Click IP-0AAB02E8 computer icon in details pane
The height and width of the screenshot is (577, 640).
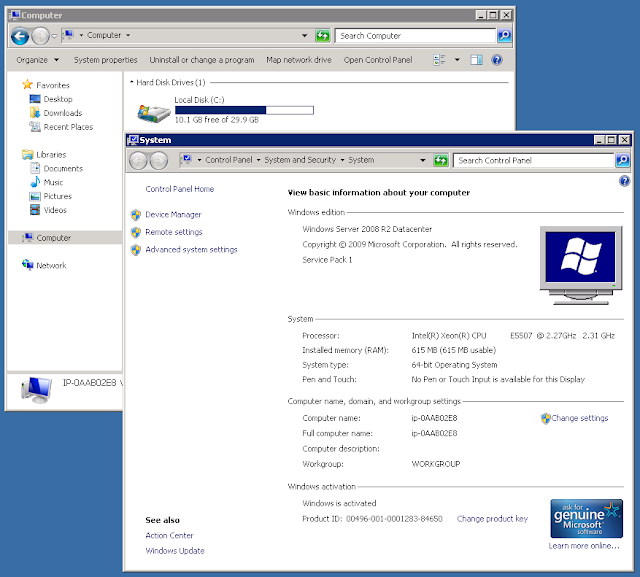(36, 390)
